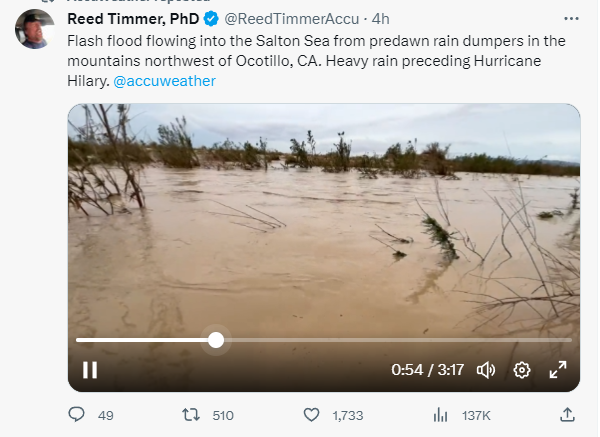The height and width of the screenshot is (437, 600).
Task: Click the video progress scrubber handle
Action: pos(216,340)
